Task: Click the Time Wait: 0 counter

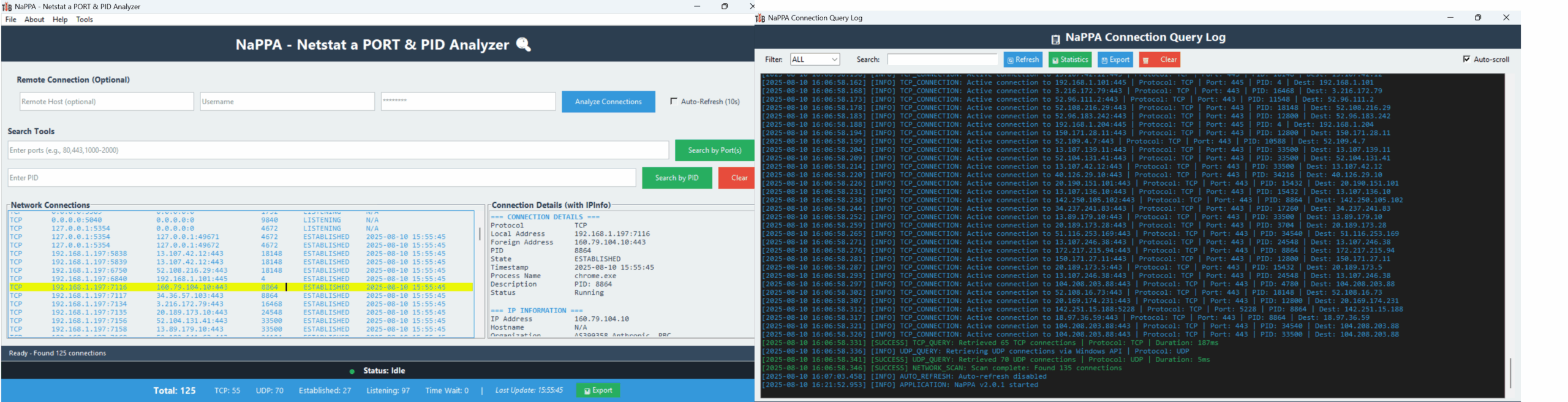Action: 447,390
